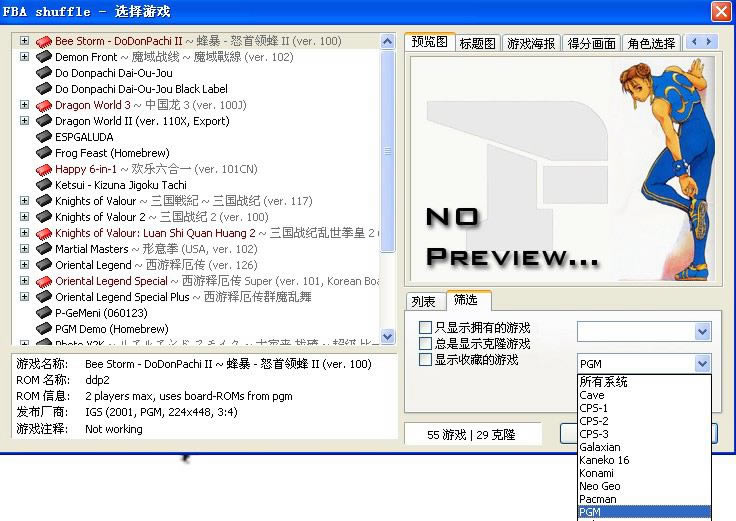Click the red cartridge icon for Happy 6-in-1
The height and width of the screenshot is (521, 736).
click(x=44, y=170)
